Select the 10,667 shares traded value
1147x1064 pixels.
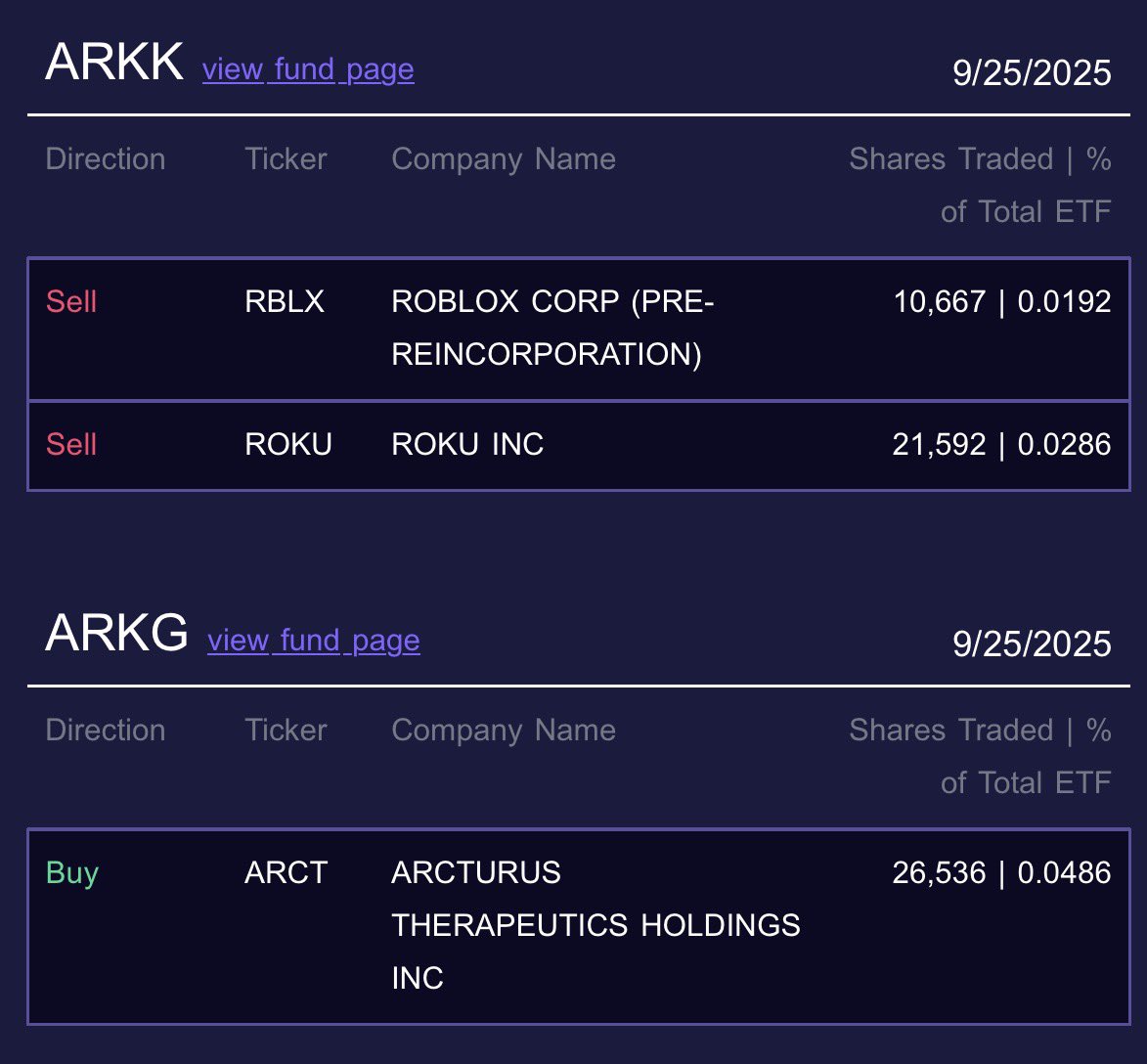tap(940, 302)
